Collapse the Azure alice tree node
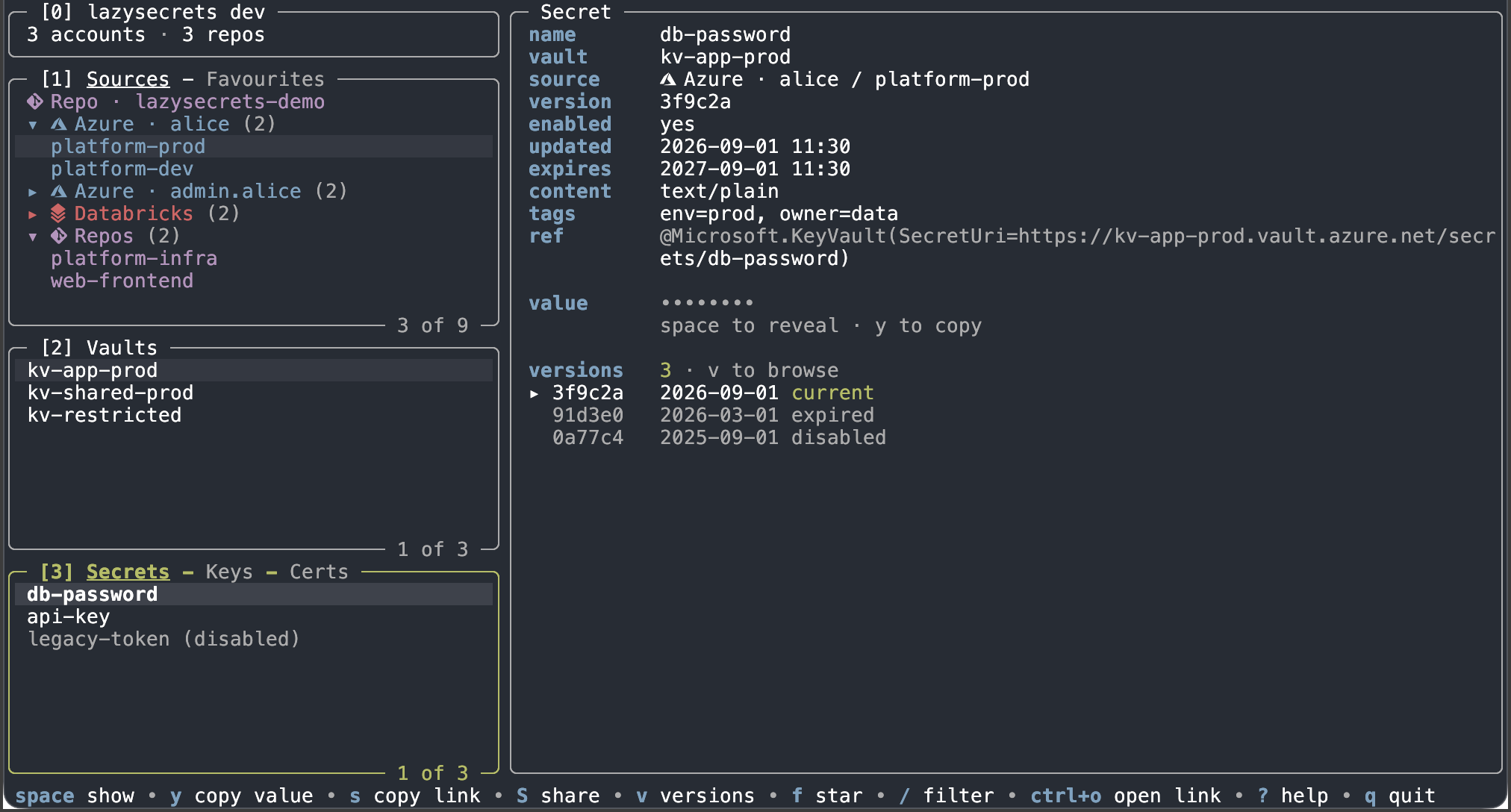The width and height of the screenshot is (1511, 812). pos(33,125)
